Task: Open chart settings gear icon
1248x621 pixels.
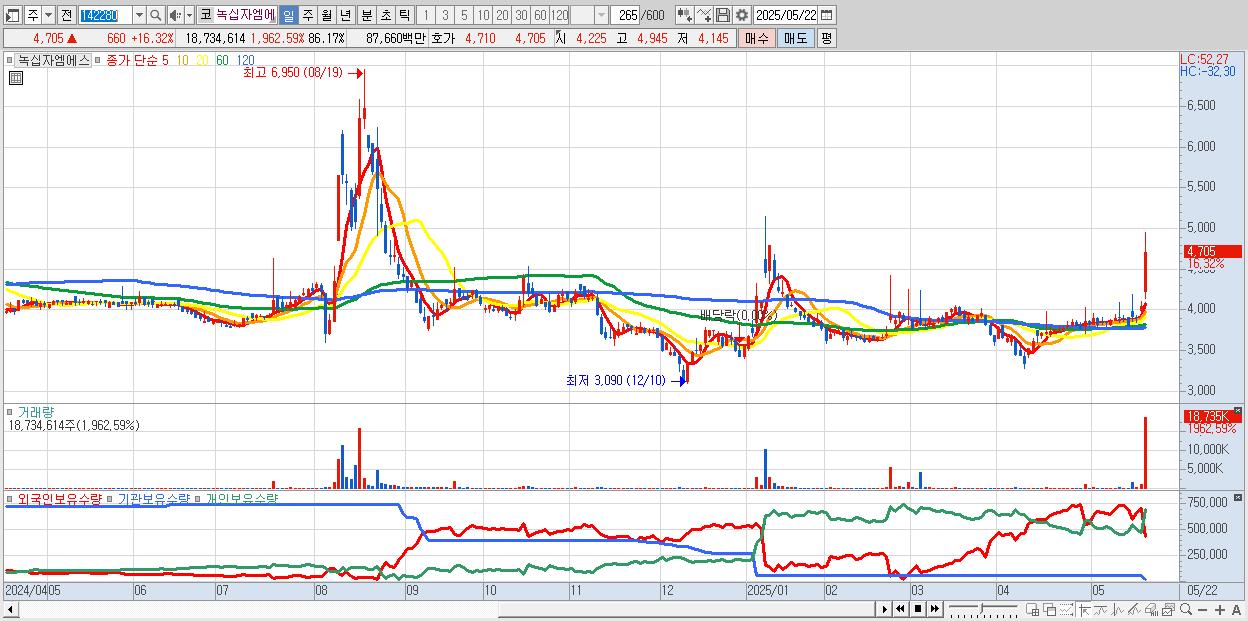Action: click(x=741, y=15)
